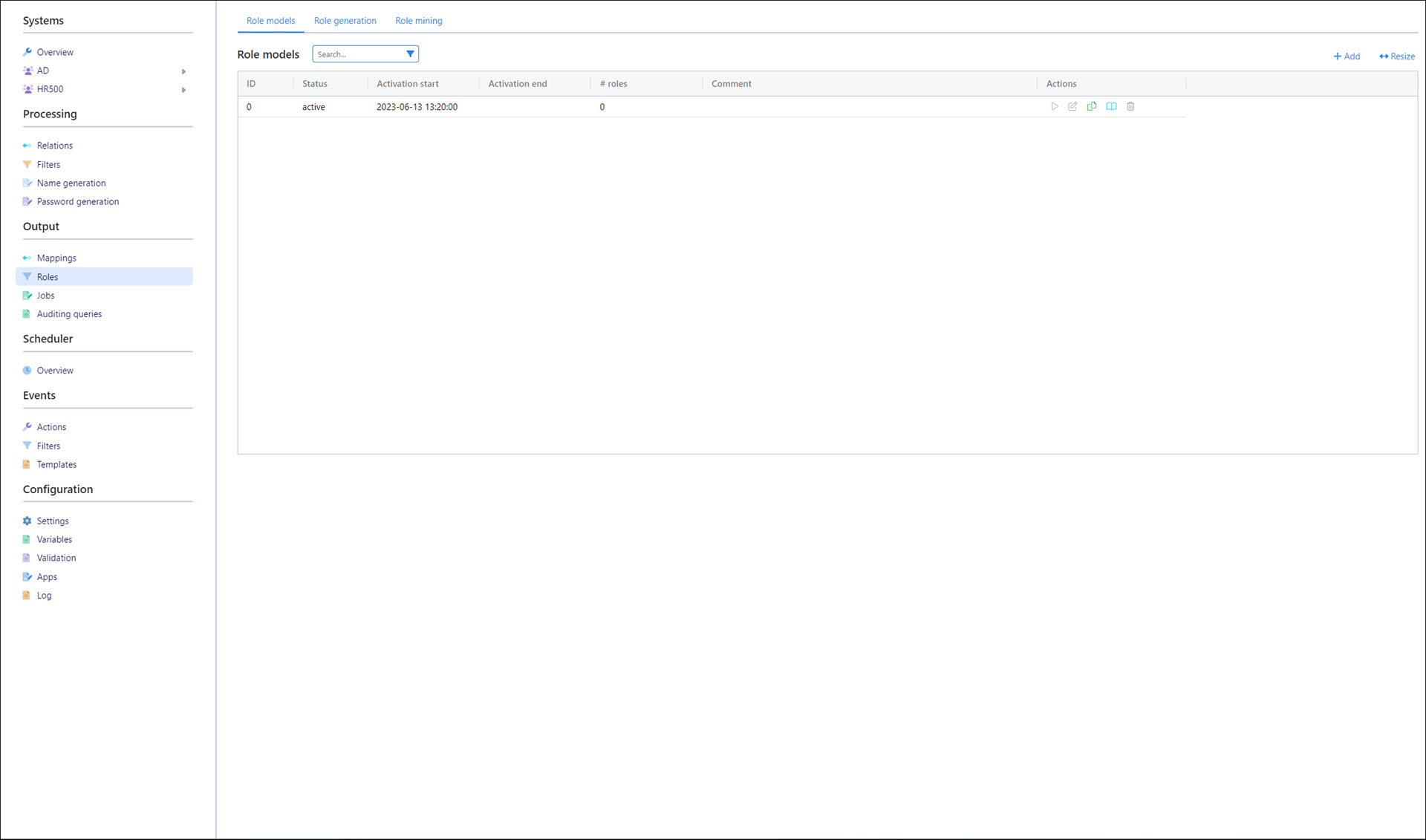1426x840 pixels.
Task: Click the blue open-book icon in Actions
Action: pos(1111,106)
